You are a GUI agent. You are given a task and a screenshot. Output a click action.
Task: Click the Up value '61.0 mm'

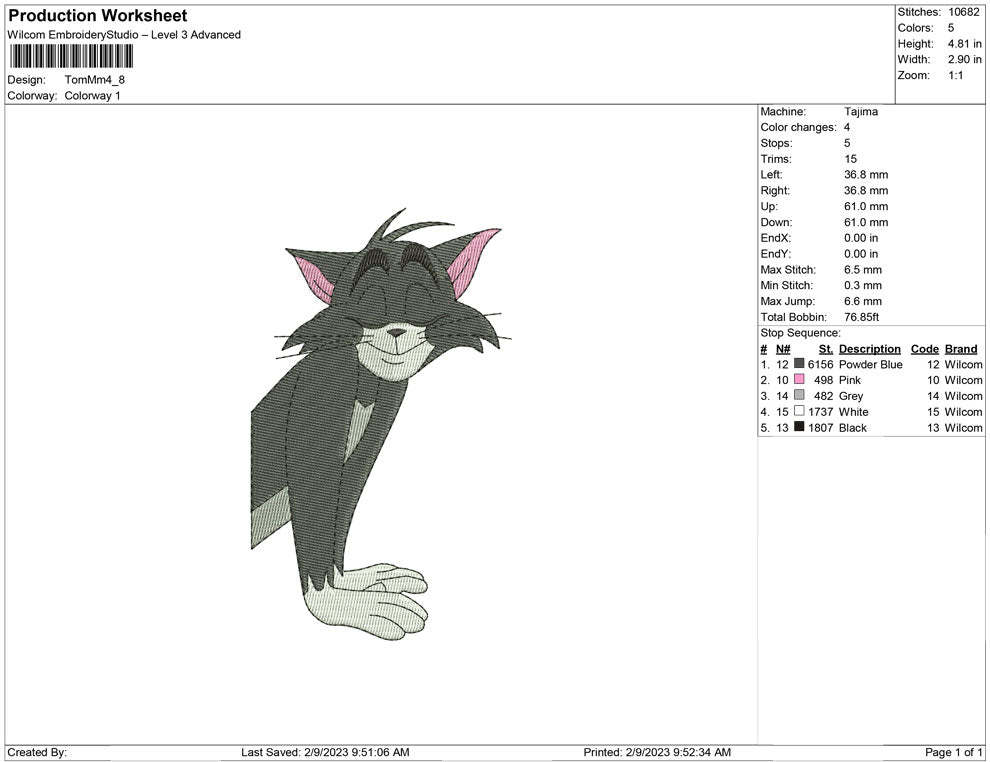[866, 206]
